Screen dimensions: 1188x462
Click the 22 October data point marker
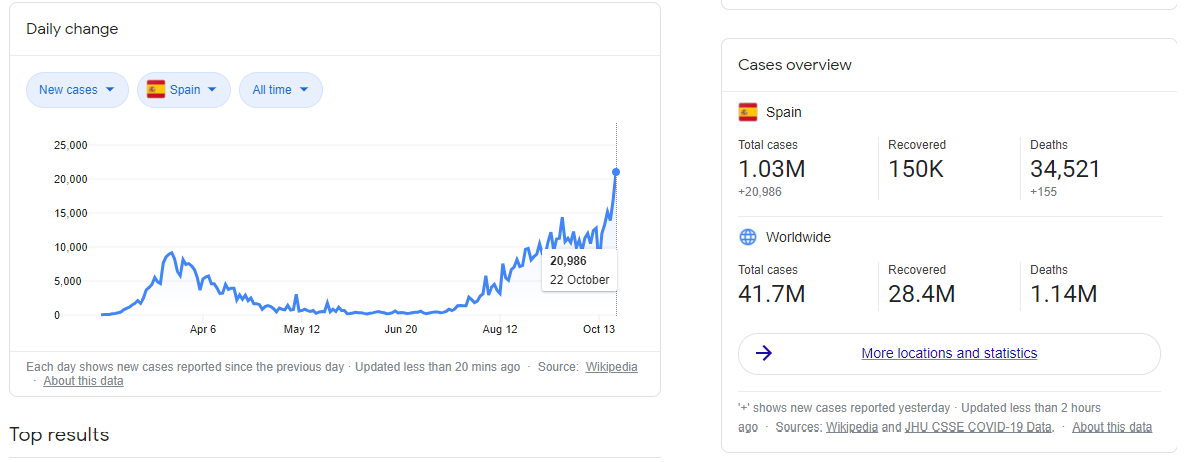coord(616,172)
